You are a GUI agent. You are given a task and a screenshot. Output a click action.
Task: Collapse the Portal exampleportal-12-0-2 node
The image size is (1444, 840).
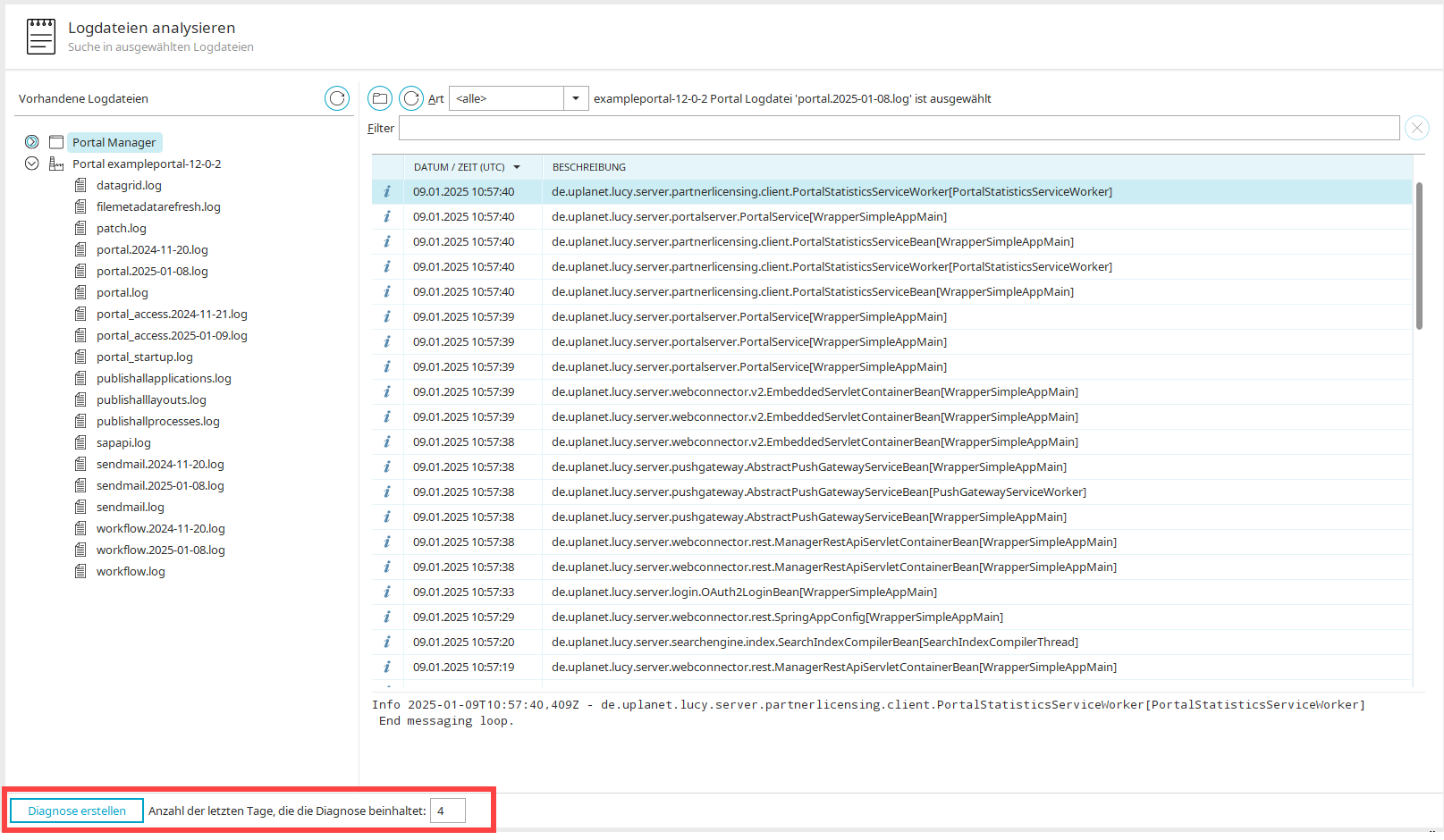(x=32, y=164)
